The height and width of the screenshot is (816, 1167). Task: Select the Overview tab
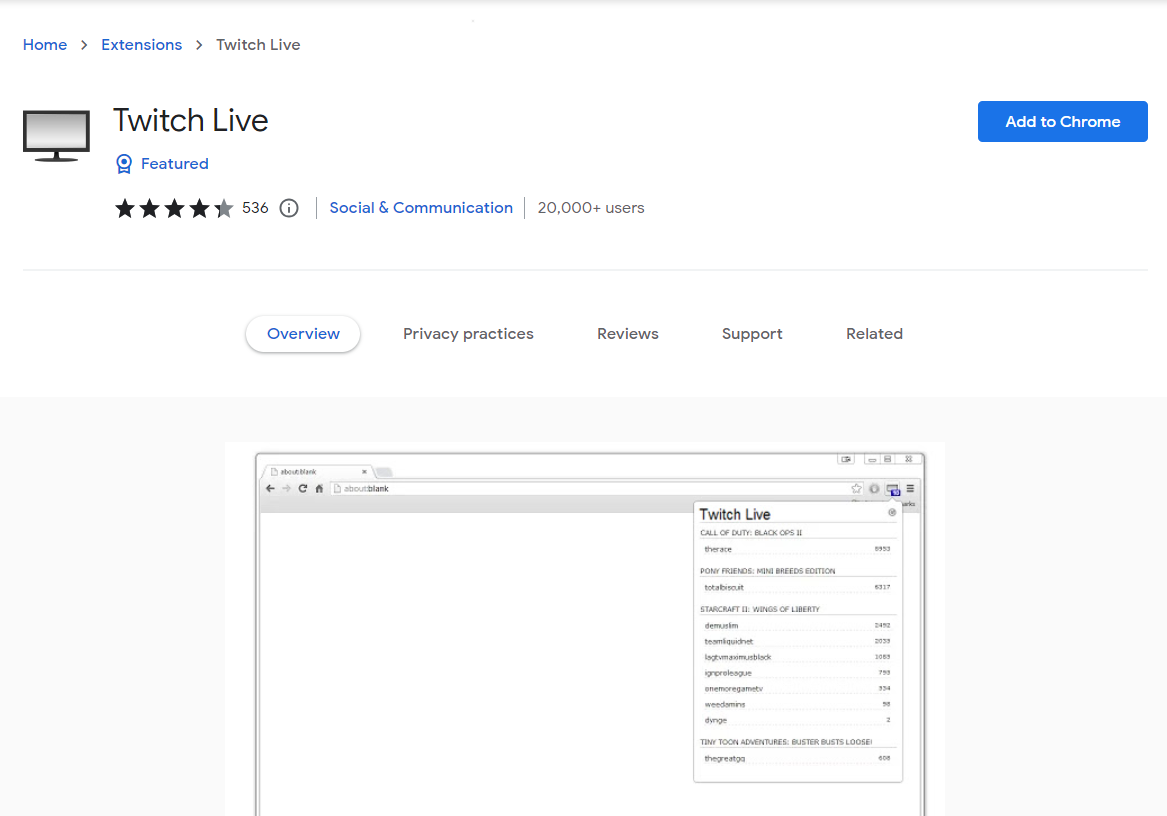click(x=302, y=333)
